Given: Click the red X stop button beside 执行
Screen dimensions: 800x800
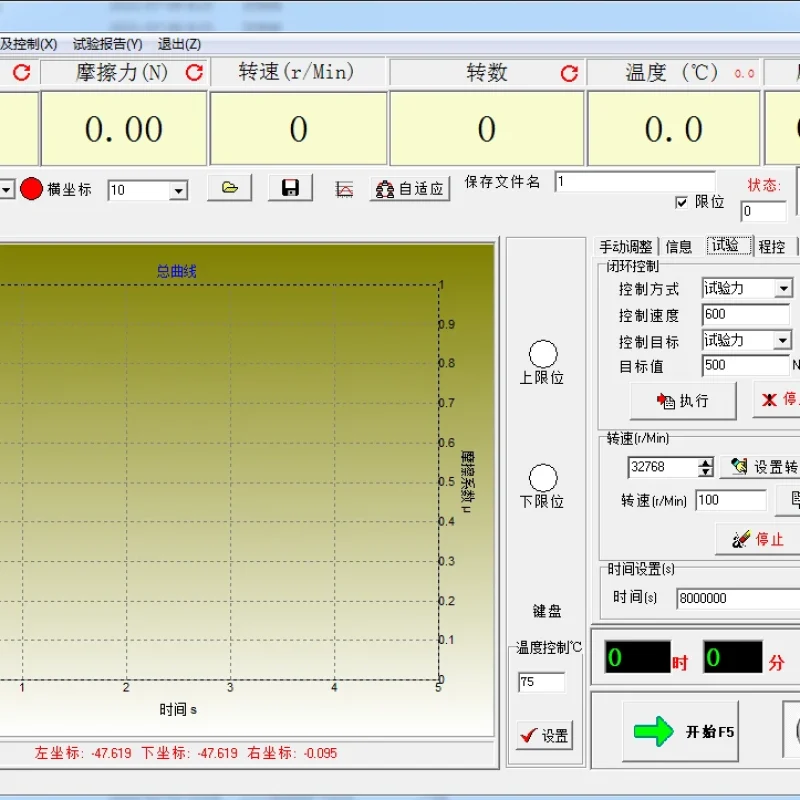Looking at the screenshot, I should 777,399.
